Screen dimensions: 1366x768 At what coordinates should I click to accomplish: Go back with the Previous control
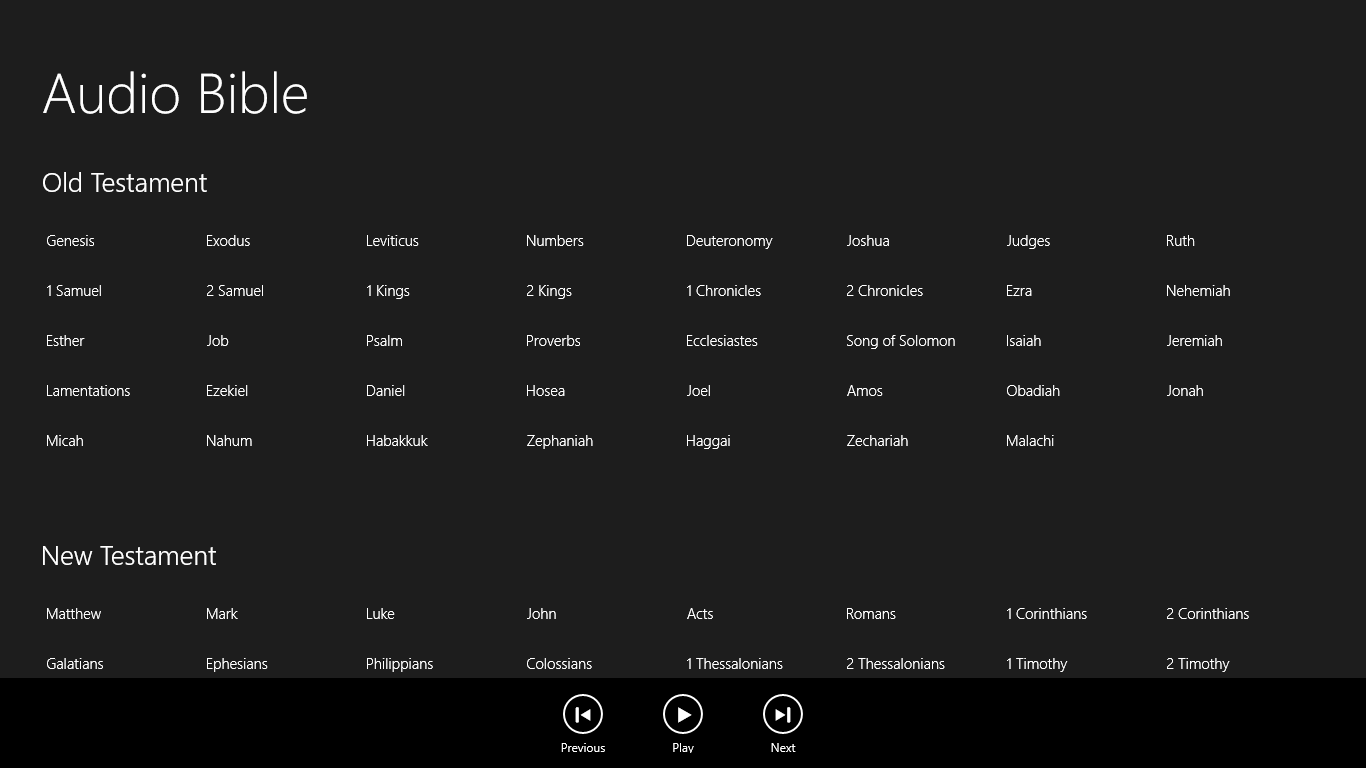coord(583,714)
